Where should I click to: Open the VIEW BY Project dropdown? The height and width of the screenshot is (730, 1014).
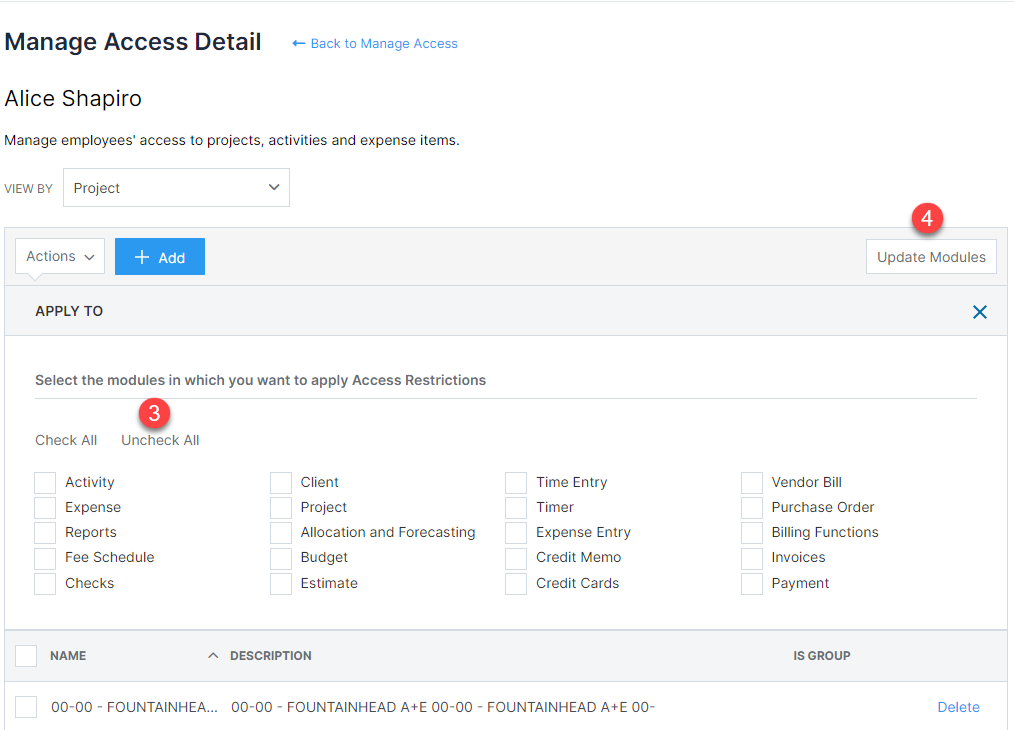(176, 187)
